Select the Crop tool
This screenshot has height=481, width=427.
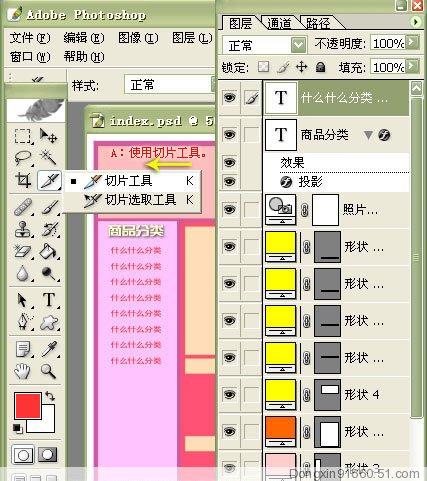click(23, 180)
